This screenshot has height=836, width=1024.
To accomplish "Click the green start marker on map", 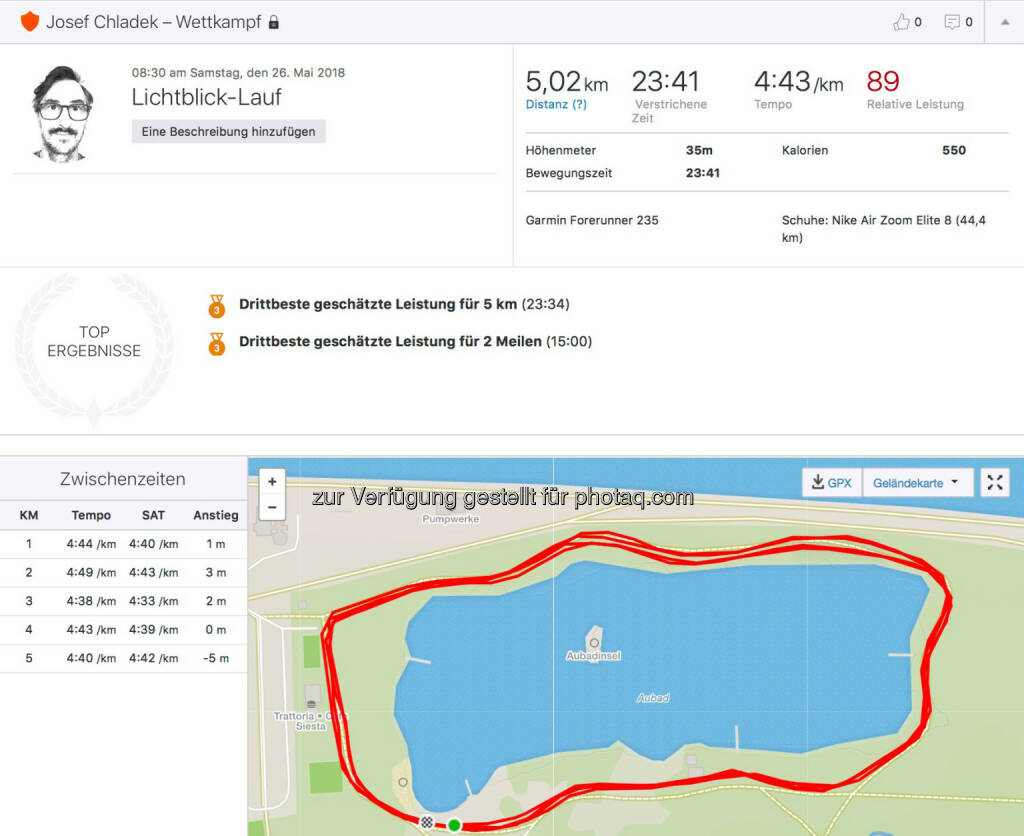I will 454,825.
